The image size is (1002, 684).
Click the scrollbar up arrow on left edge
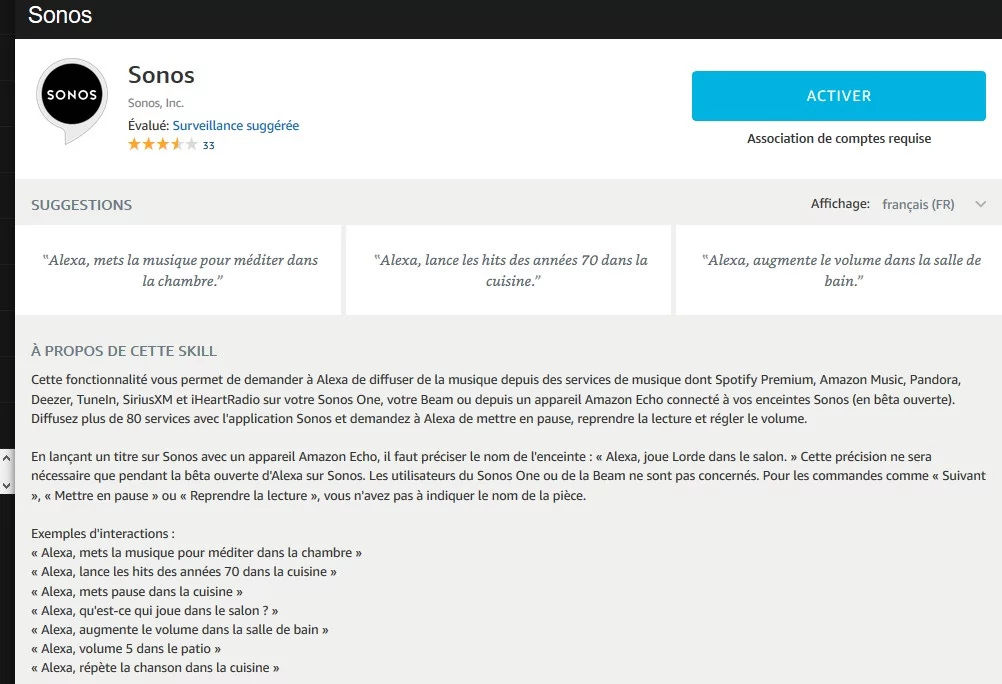click(6, 458)
